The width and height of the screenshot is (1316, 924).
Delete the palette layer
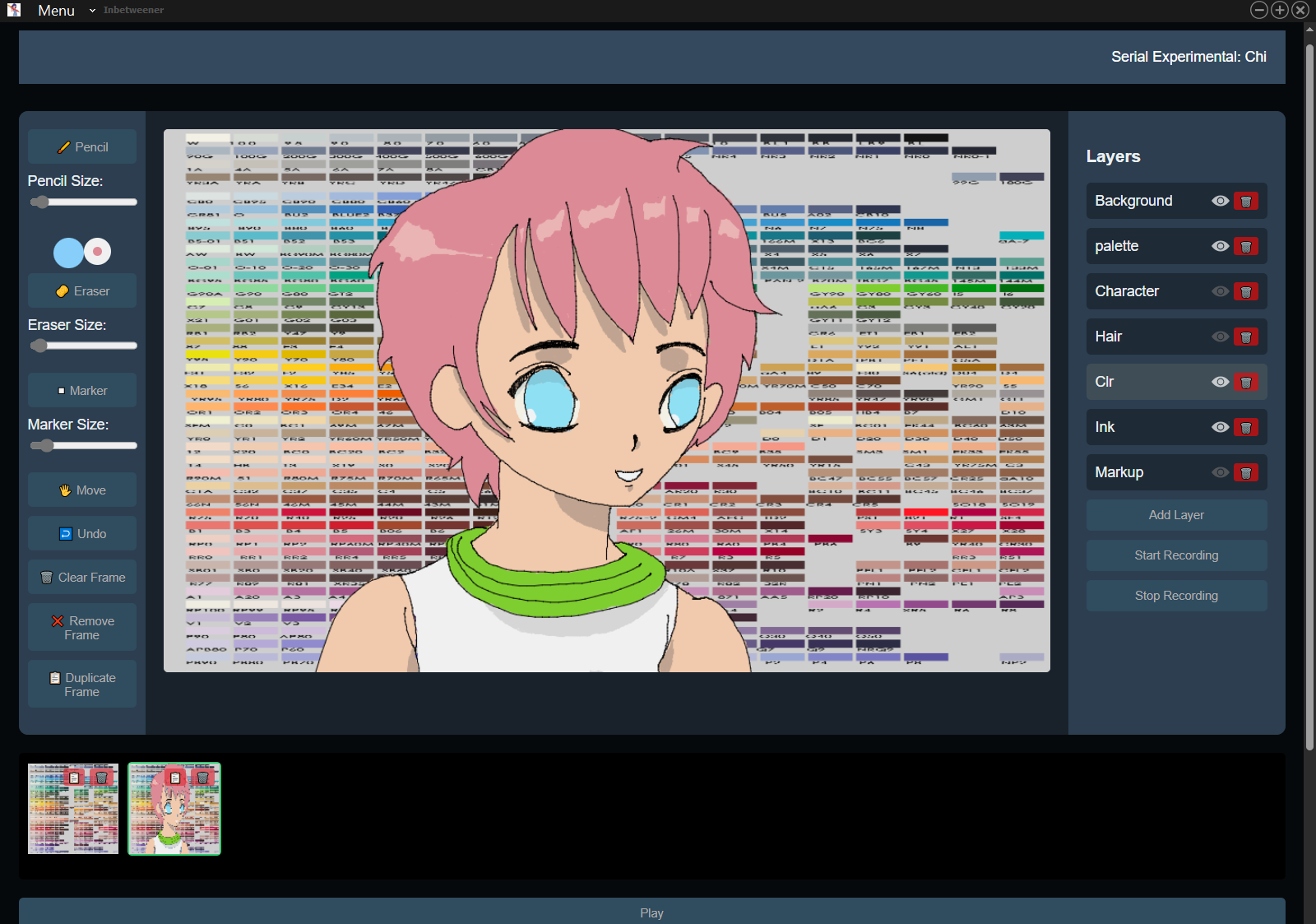pos(1246,246)
